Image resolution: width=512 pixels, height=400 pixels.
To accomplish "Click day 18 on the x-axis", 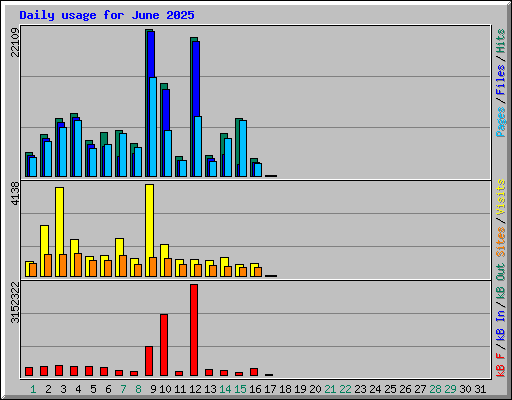I will (x=285, y=389).
